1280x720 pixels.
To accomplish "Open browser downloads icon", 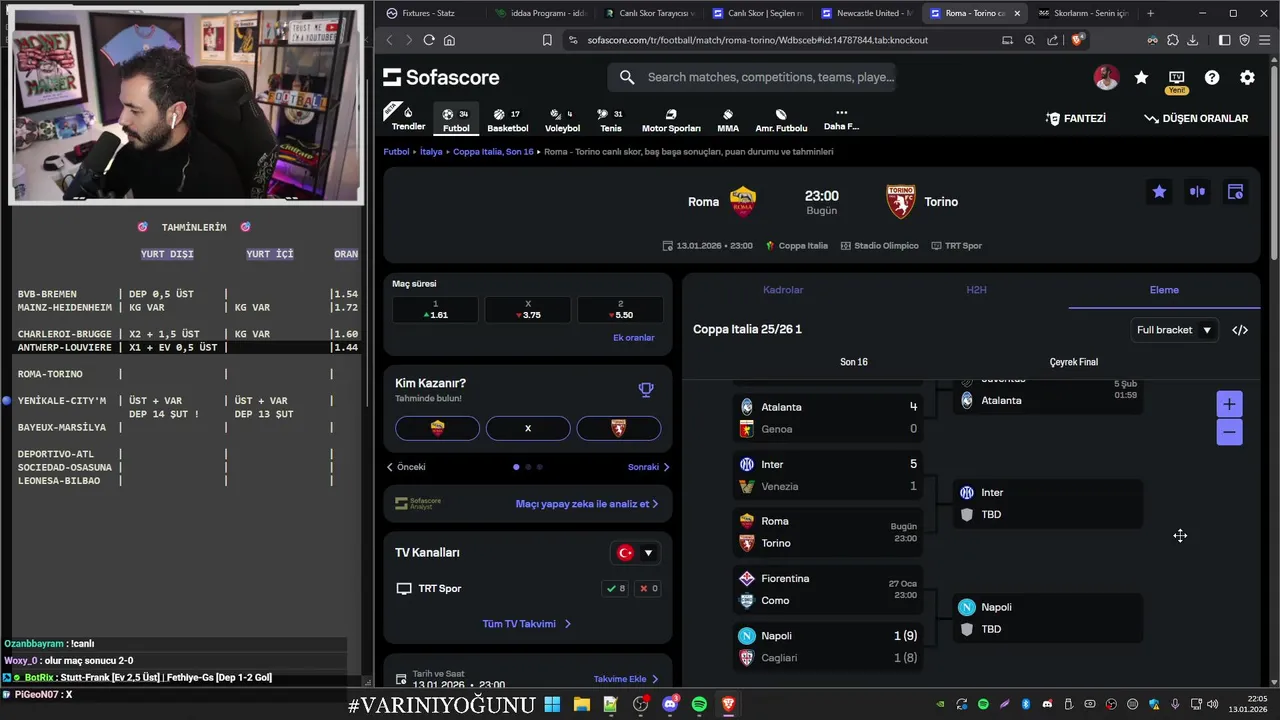I will click(x=1192, y=40).
